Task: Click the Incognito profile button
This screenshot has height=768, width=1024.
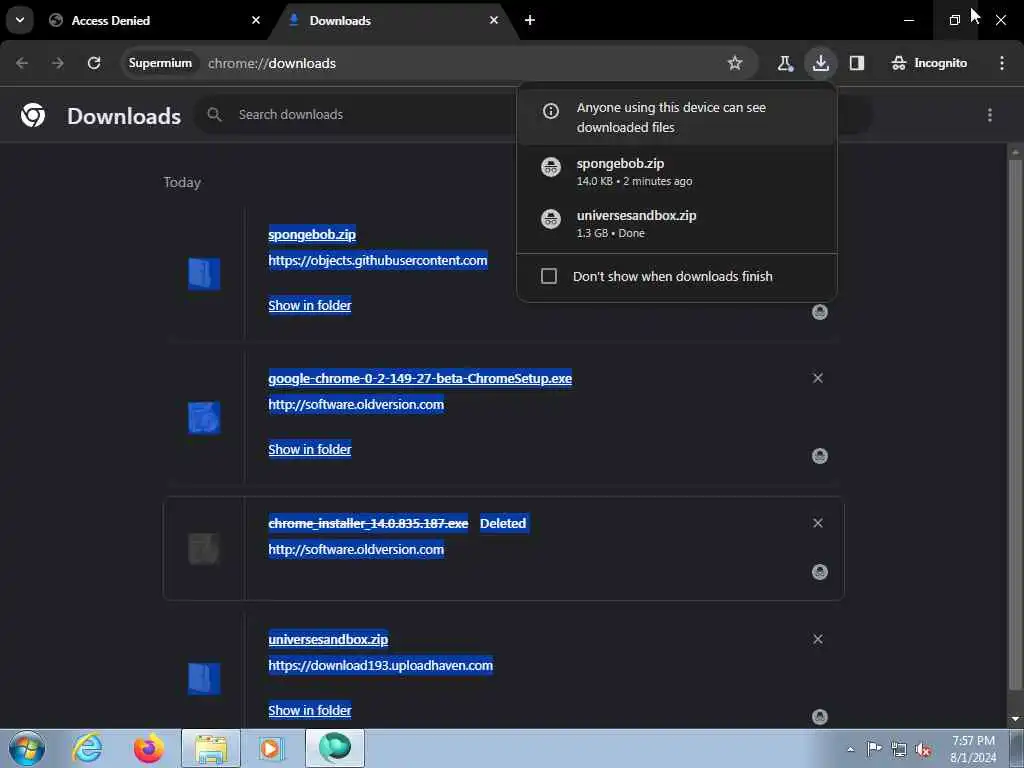Action: click(x=929, y=63)
